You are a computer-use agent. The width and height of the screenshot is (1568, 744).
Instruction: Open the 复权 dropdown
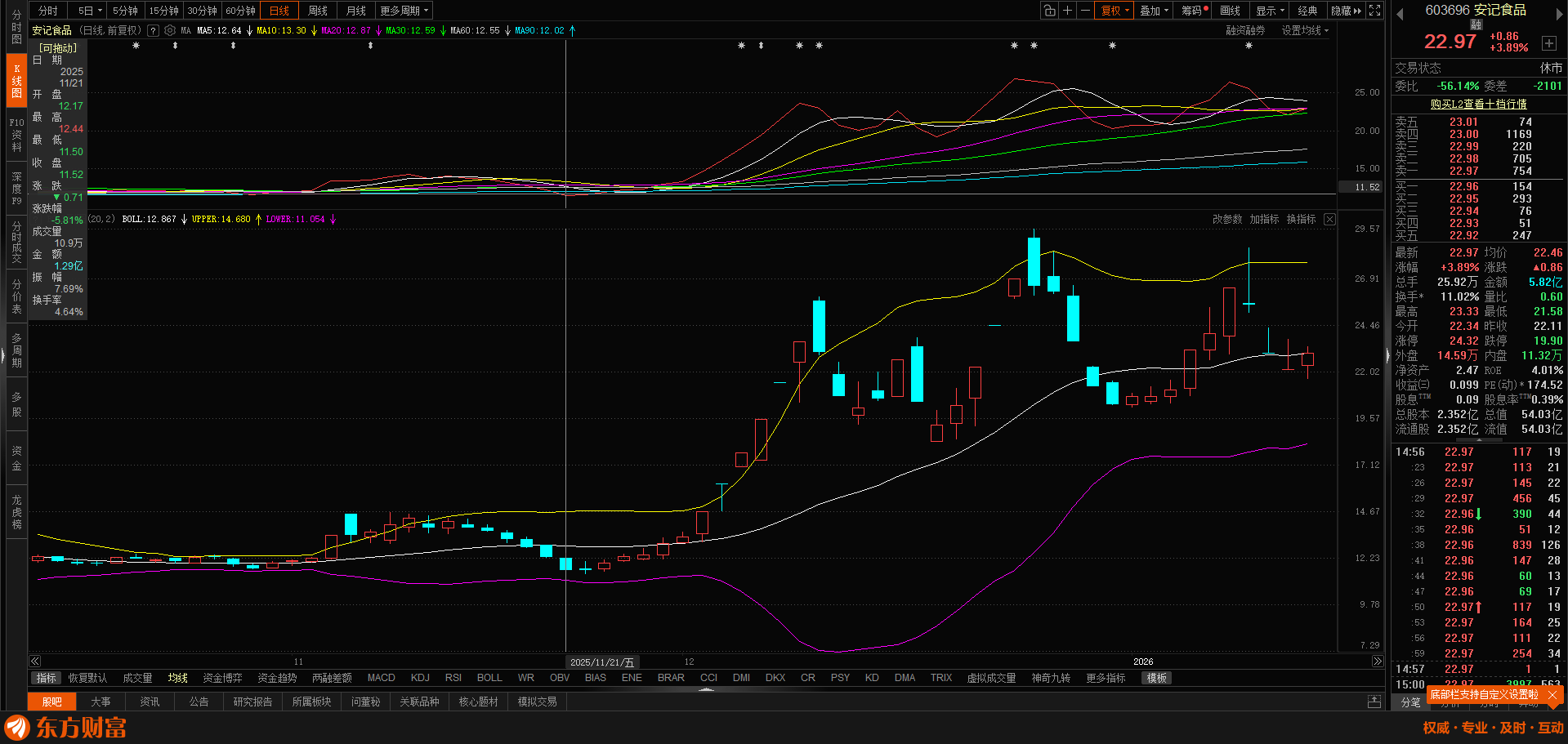tap(1115, 11)
